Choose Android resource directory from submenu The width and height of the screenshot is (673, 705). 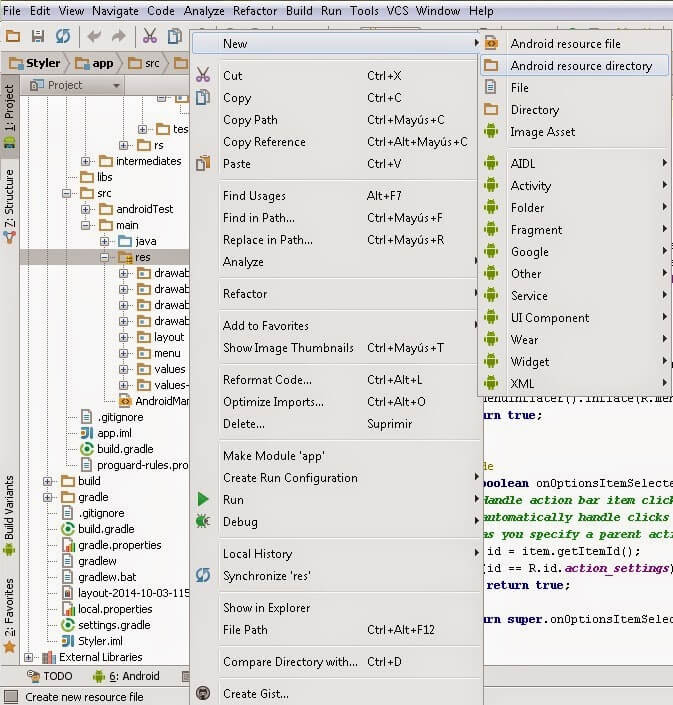[575, 66]
